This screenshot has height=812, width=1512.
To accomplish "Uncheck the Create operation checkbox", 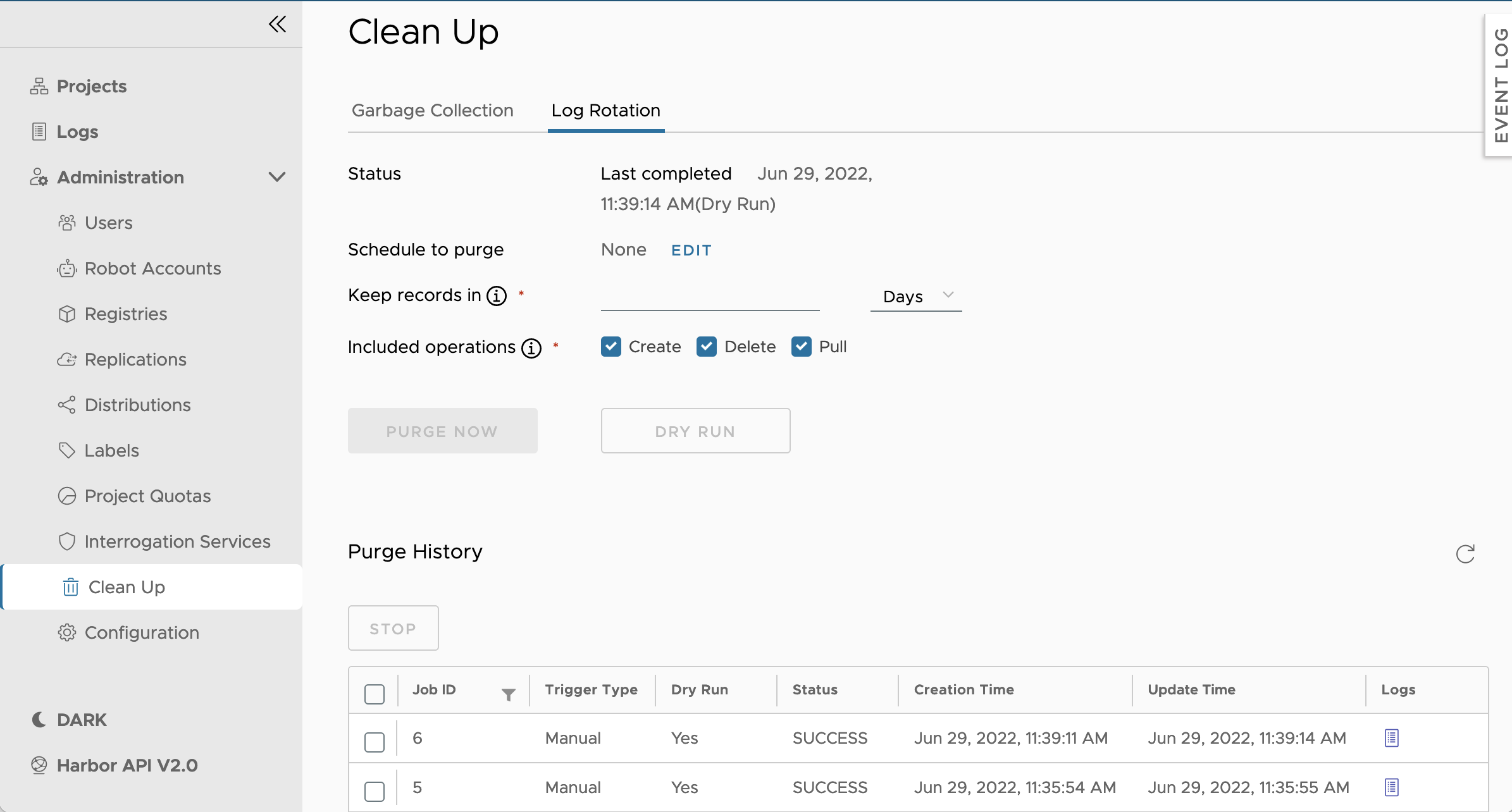I will pyautogui.click(x=611, y=347).
